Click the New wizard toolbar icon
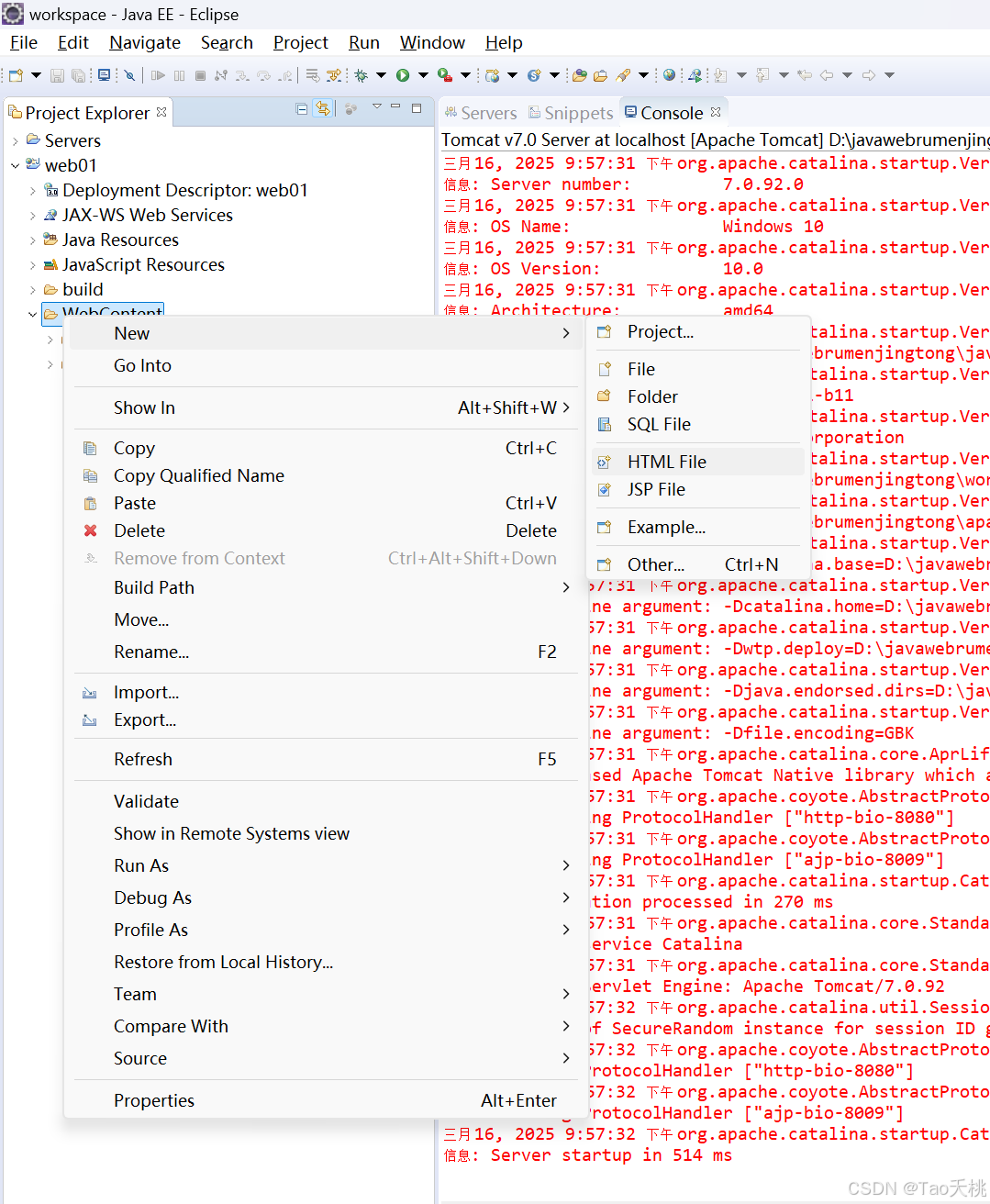Screen dimensions: 990x1204 pos(16,75)
